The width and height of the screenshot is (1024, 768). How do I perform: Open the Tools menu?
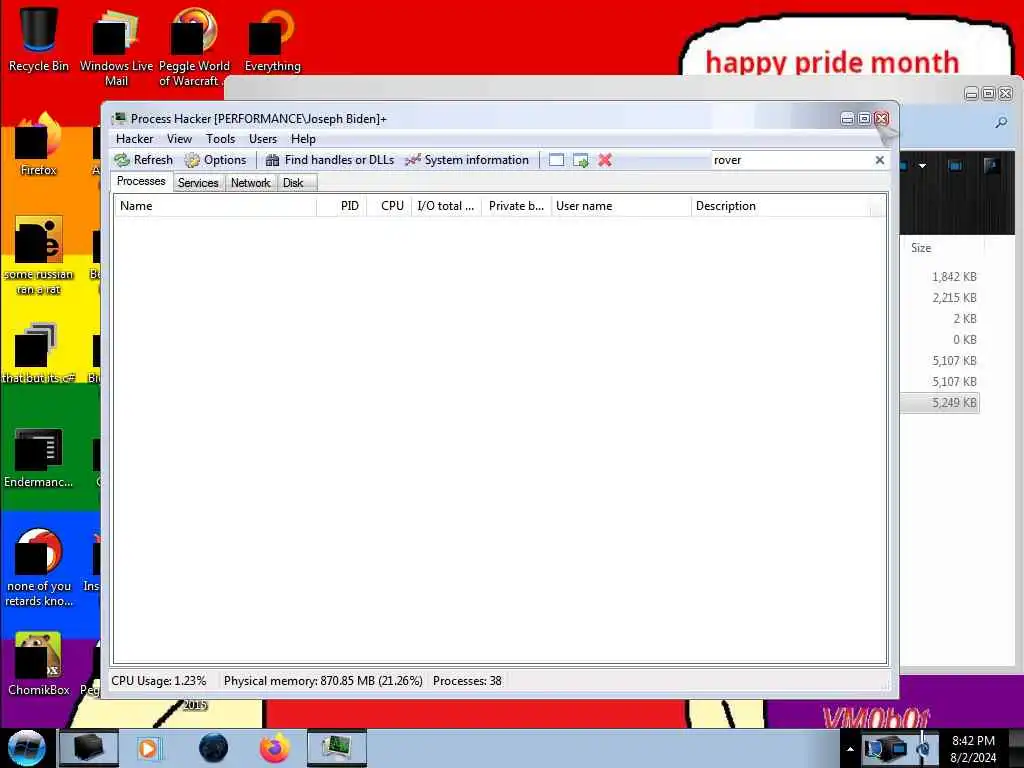point(220,139)
